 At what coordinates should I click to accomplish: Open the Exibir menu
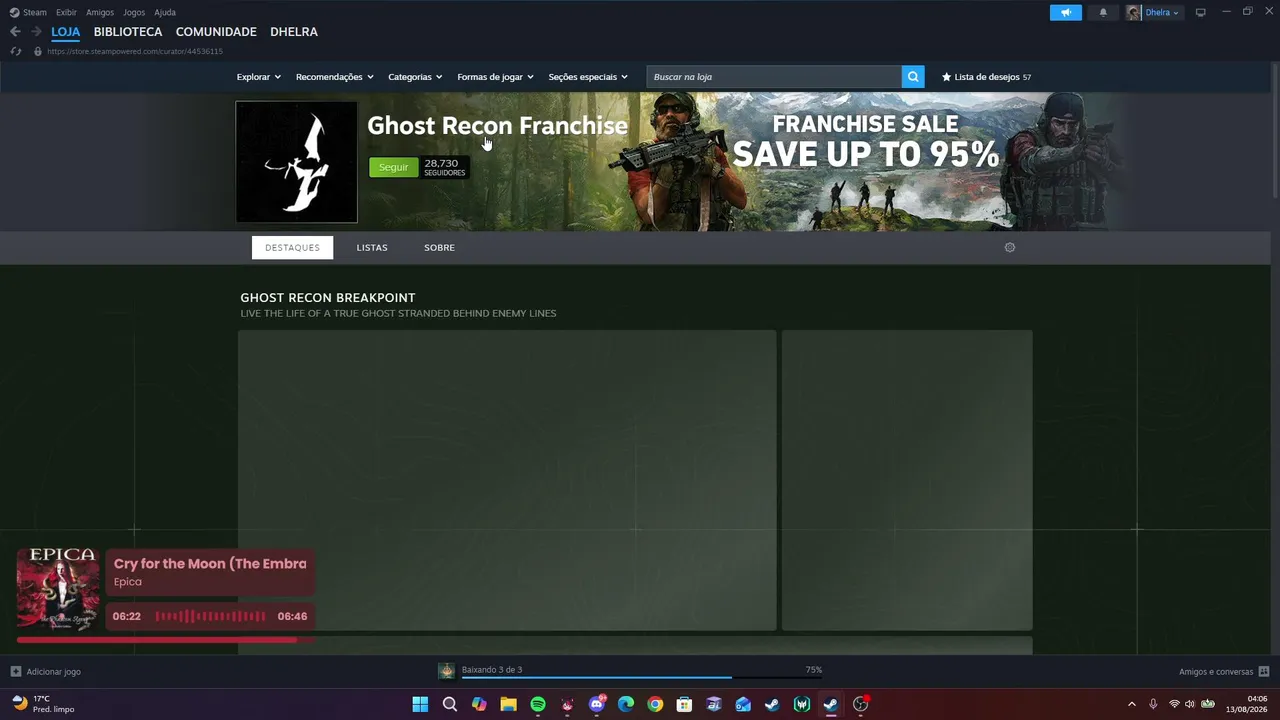(x=66, y=13)
